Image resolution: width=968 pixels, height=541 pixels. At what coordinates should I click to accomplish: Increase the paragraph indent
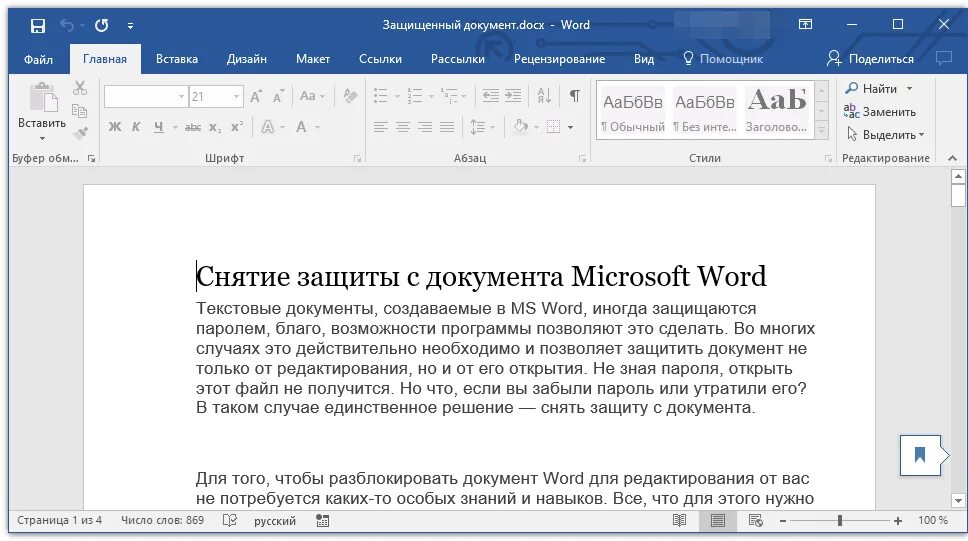[513, 96]
